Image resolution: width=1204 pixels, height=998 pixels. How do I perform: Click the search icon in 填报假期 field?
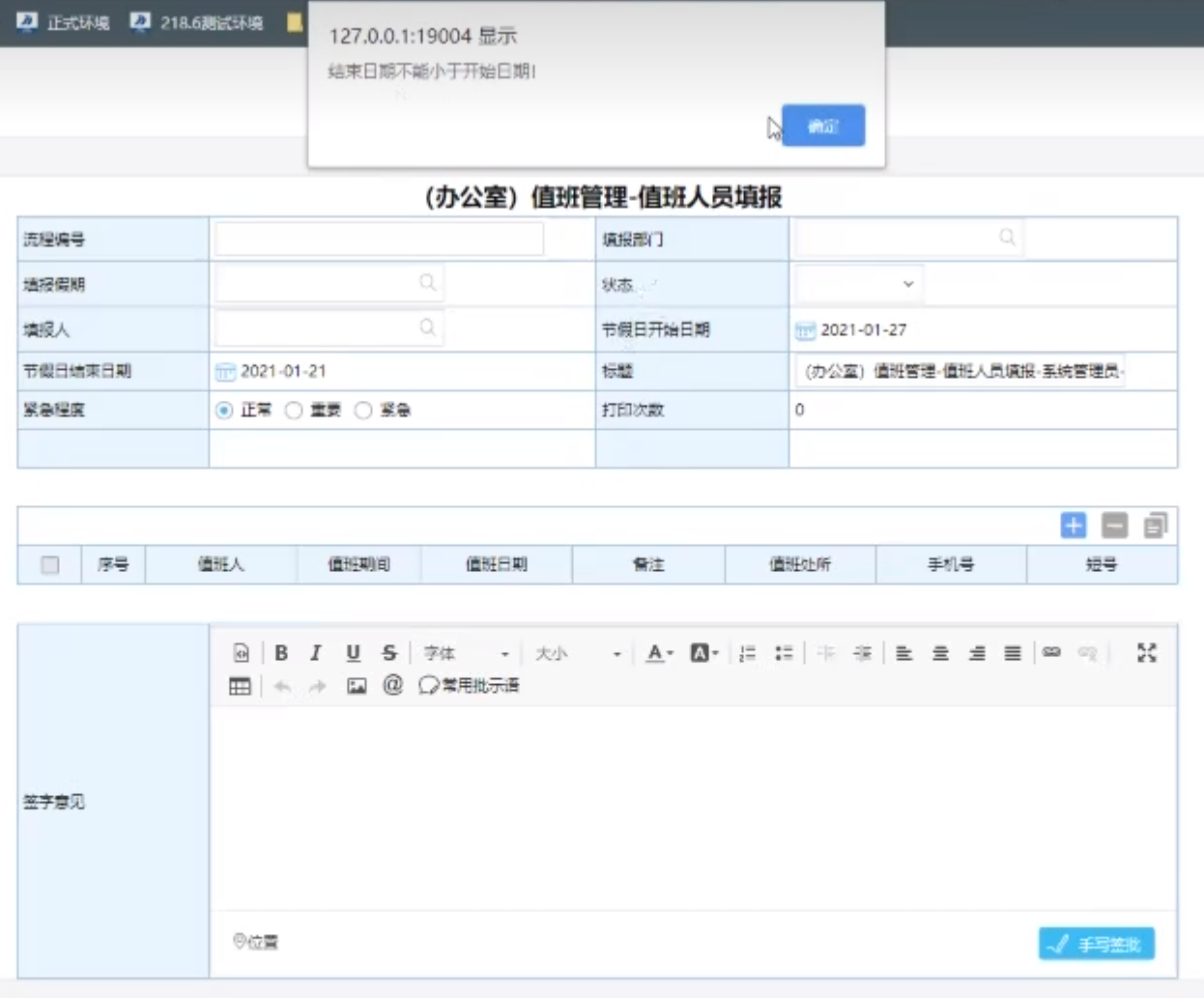(x=427, y=282)
